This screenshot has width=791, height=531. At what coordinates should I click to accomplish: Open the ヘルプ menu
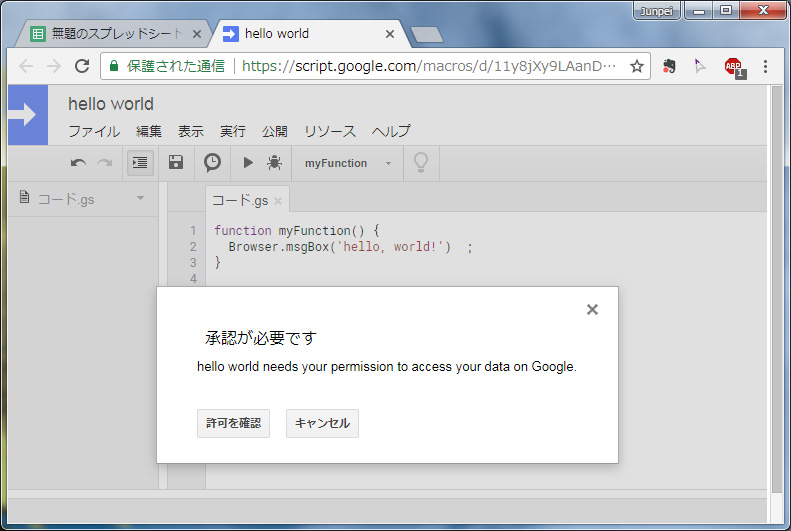pos(391,131)
